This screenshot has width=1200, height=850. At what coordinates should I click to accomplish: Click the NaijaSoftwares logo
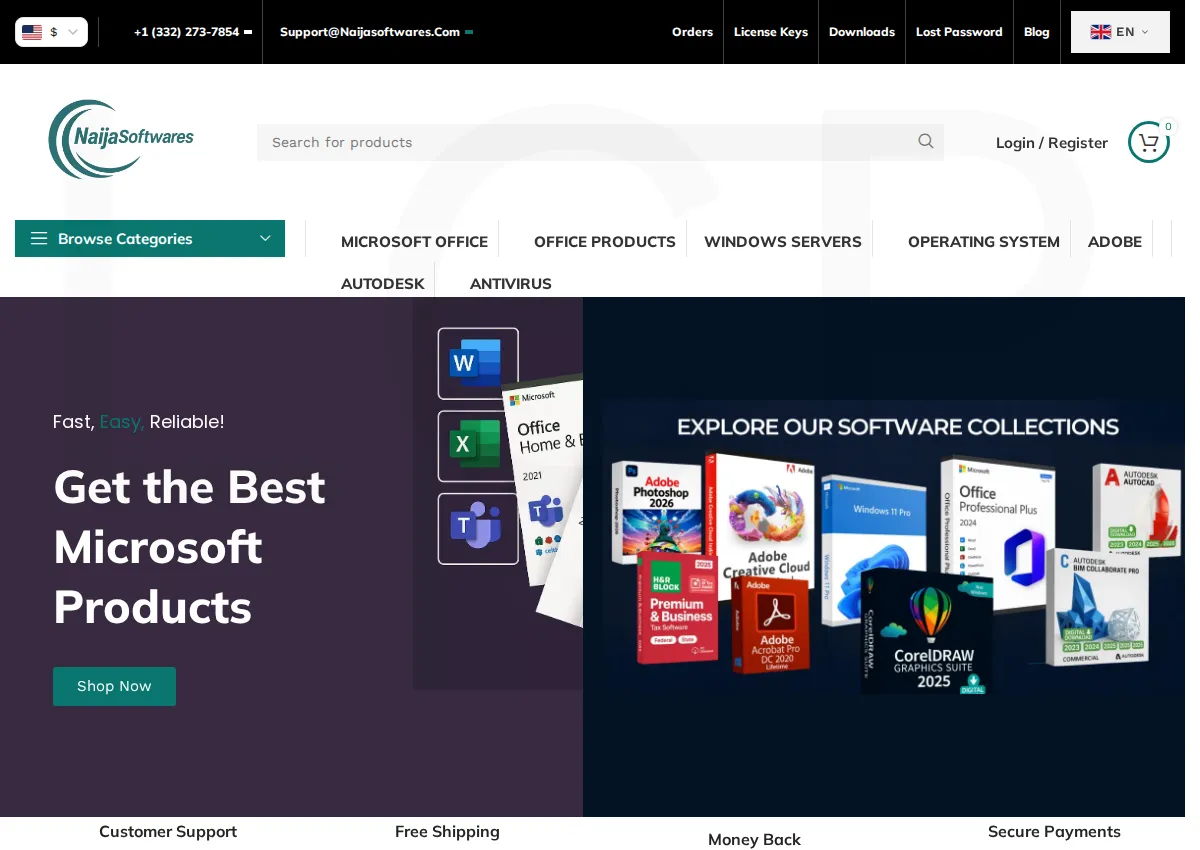pyautogui.click(x=121, y=139)
